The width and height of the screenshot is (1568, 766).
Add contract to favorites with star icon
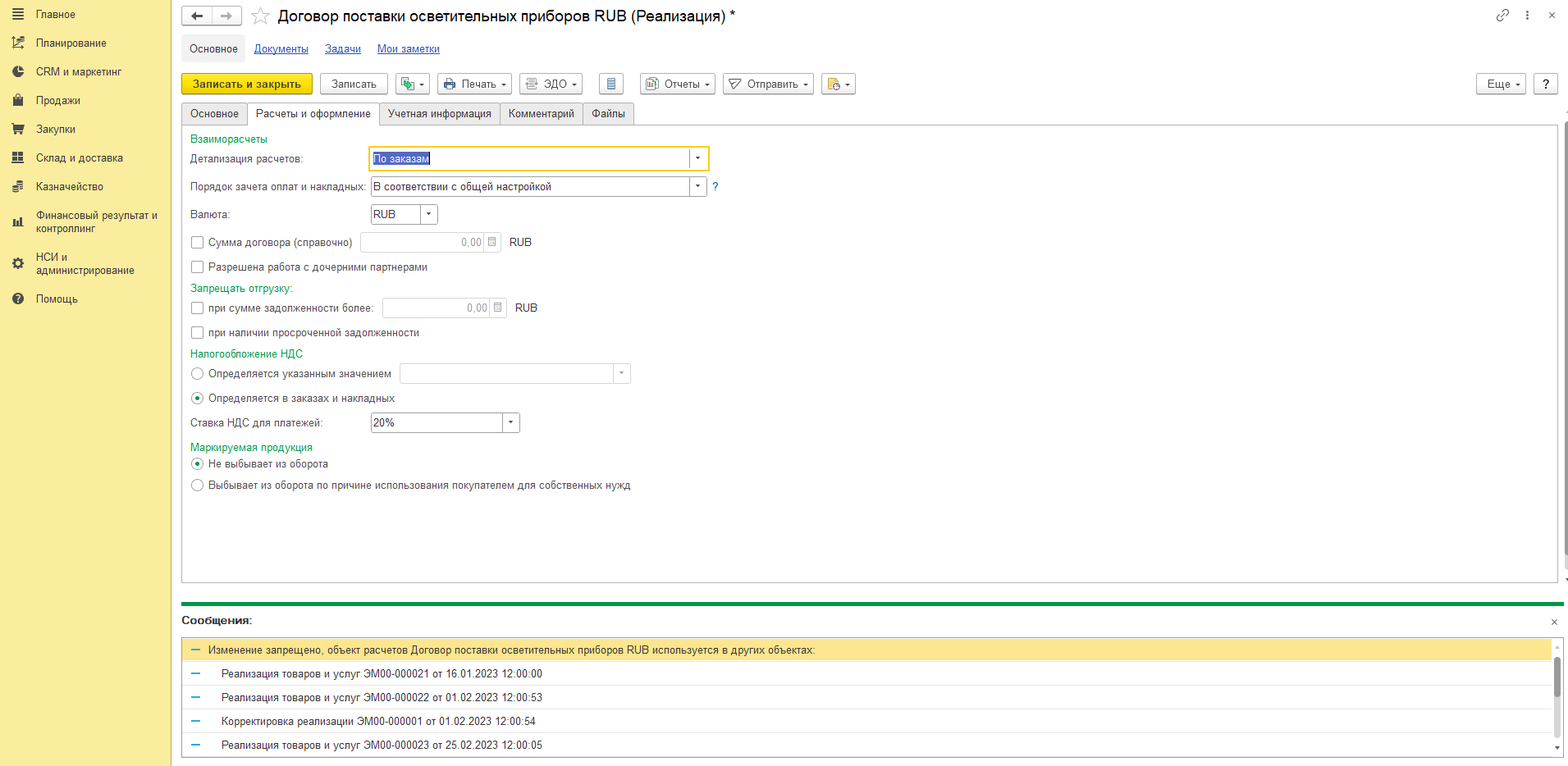(x=260, y=16)
